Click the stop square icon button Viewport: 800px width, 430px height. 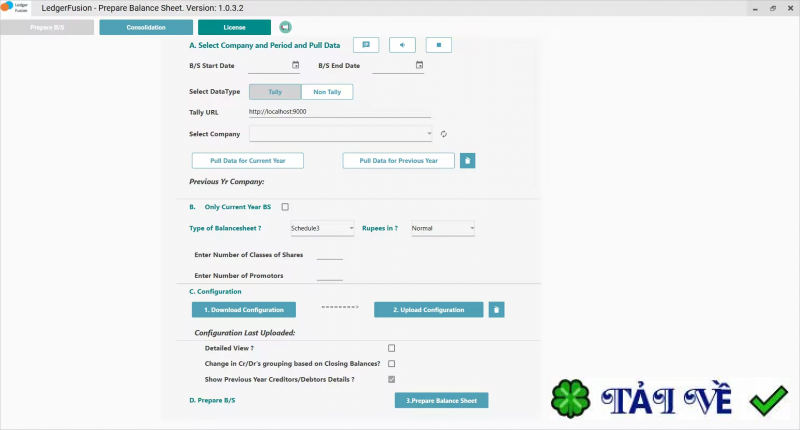click(438, 45)
